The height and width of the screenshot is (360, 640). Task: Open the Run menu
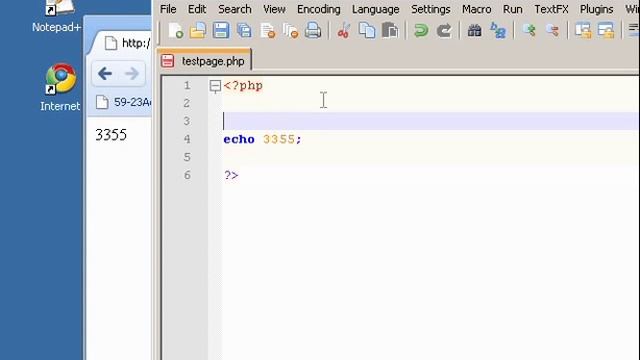coord(513,9)
